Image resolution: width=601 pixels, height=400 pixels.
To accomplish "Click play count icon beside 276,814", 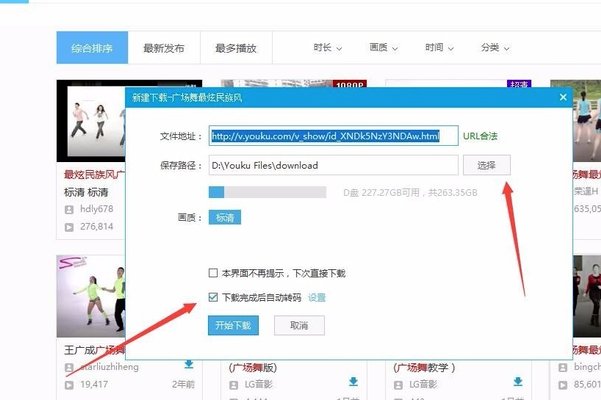I will coord(69,227).
